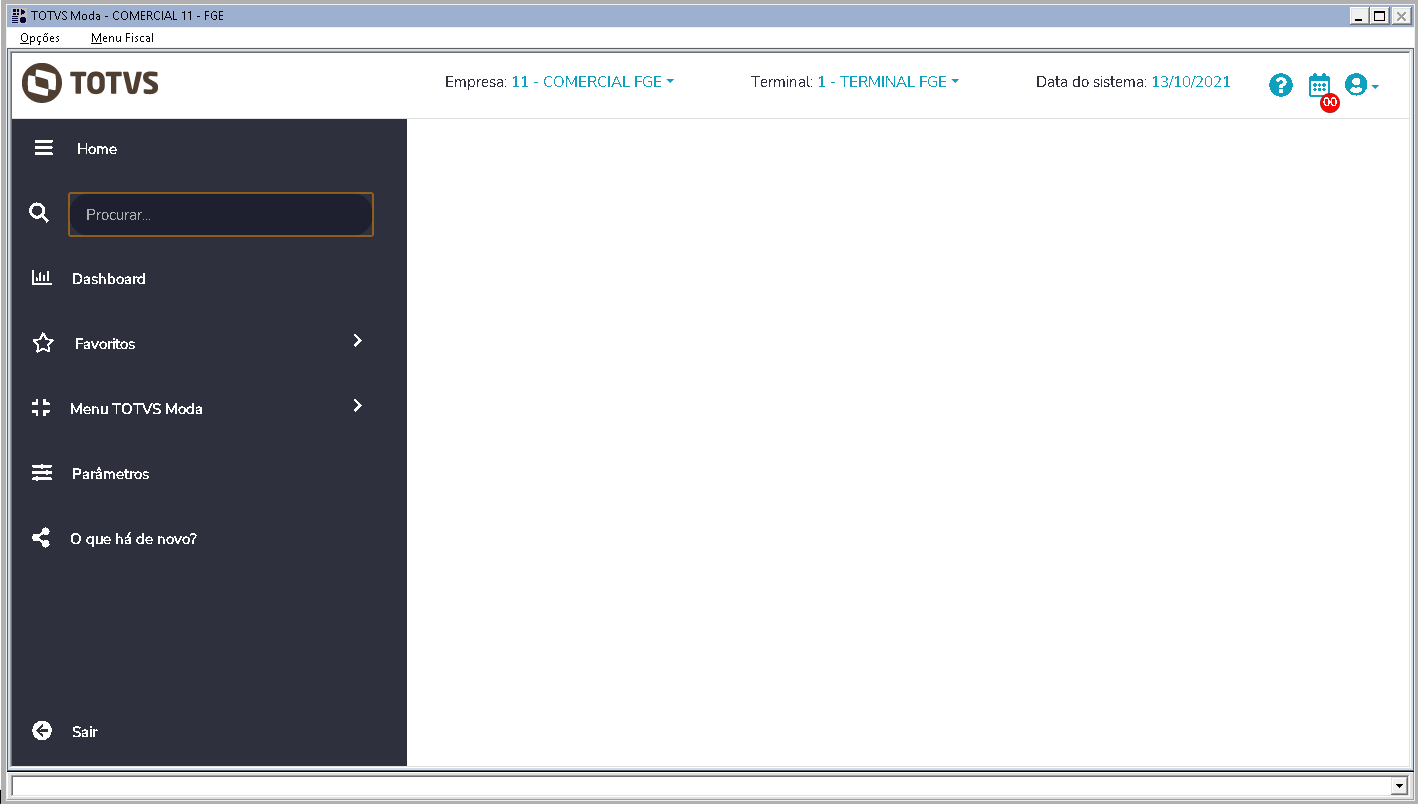Click the hamburger menu icon beside Home

[x=43, y=148]
